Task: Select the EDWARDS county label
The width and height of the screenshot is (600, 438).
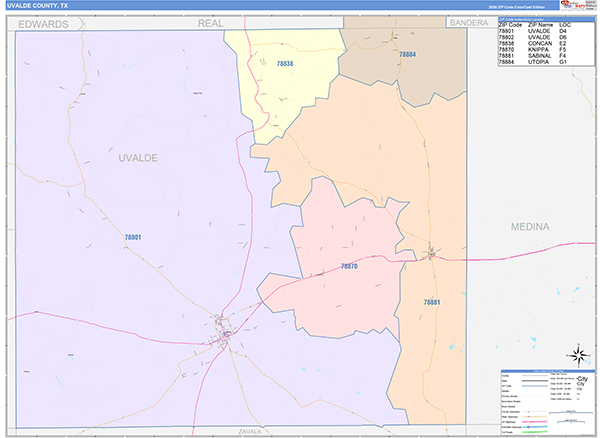Action: [43, 23]
